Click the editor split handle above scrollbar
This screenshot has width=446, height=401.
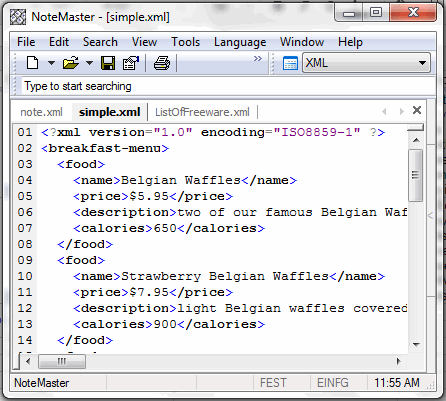point(415,128)
